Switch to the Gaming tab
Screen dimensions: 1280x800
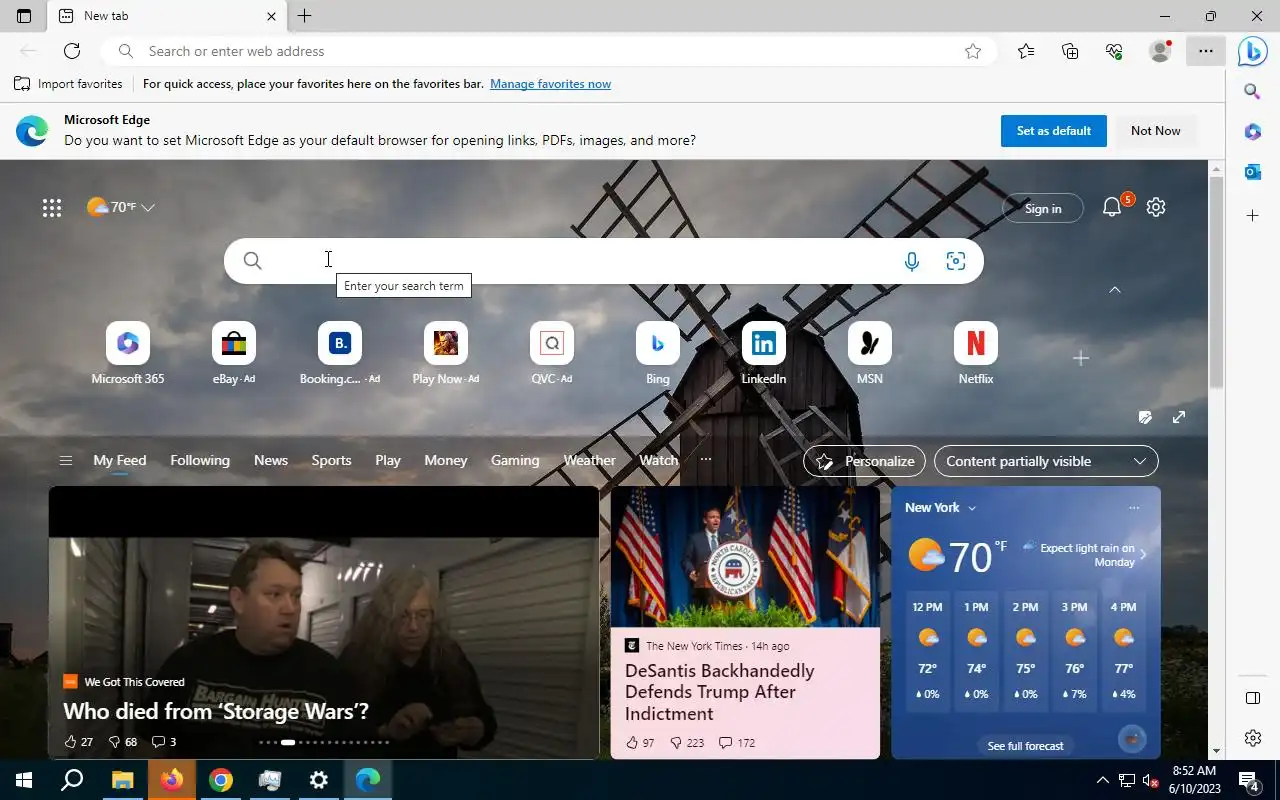pyautogui.click(x=515, y=460)
